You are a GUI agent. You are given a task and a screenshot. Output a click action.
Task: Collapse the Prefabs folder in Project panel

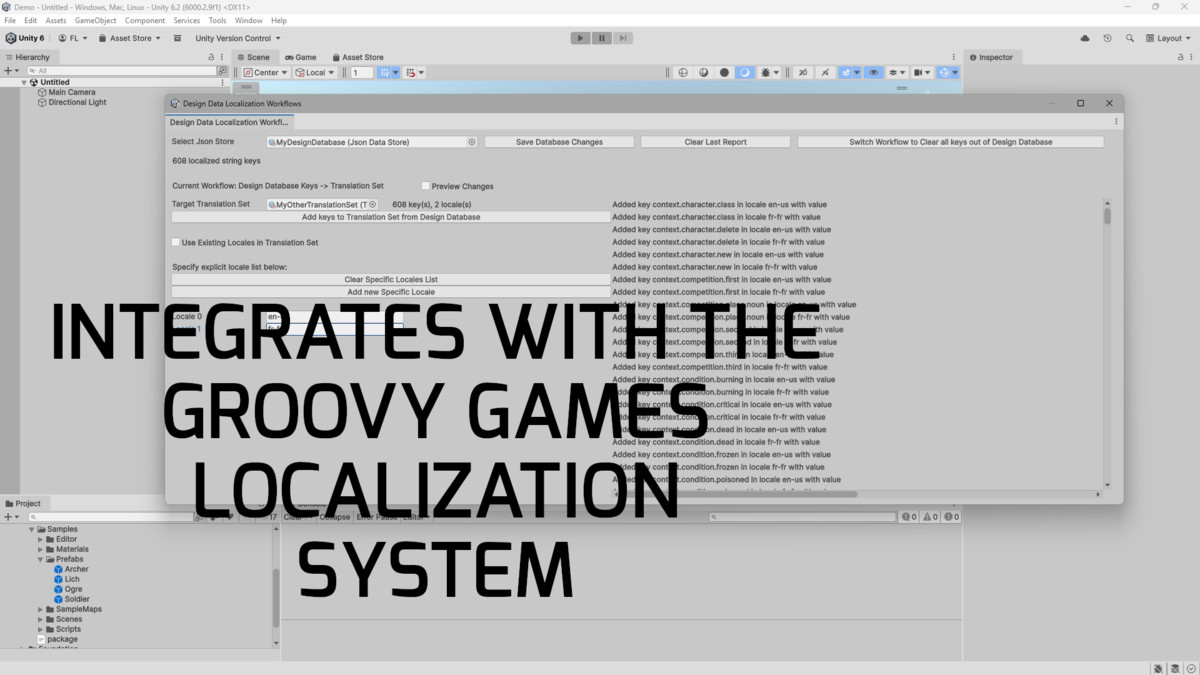[x=40, y=558]
